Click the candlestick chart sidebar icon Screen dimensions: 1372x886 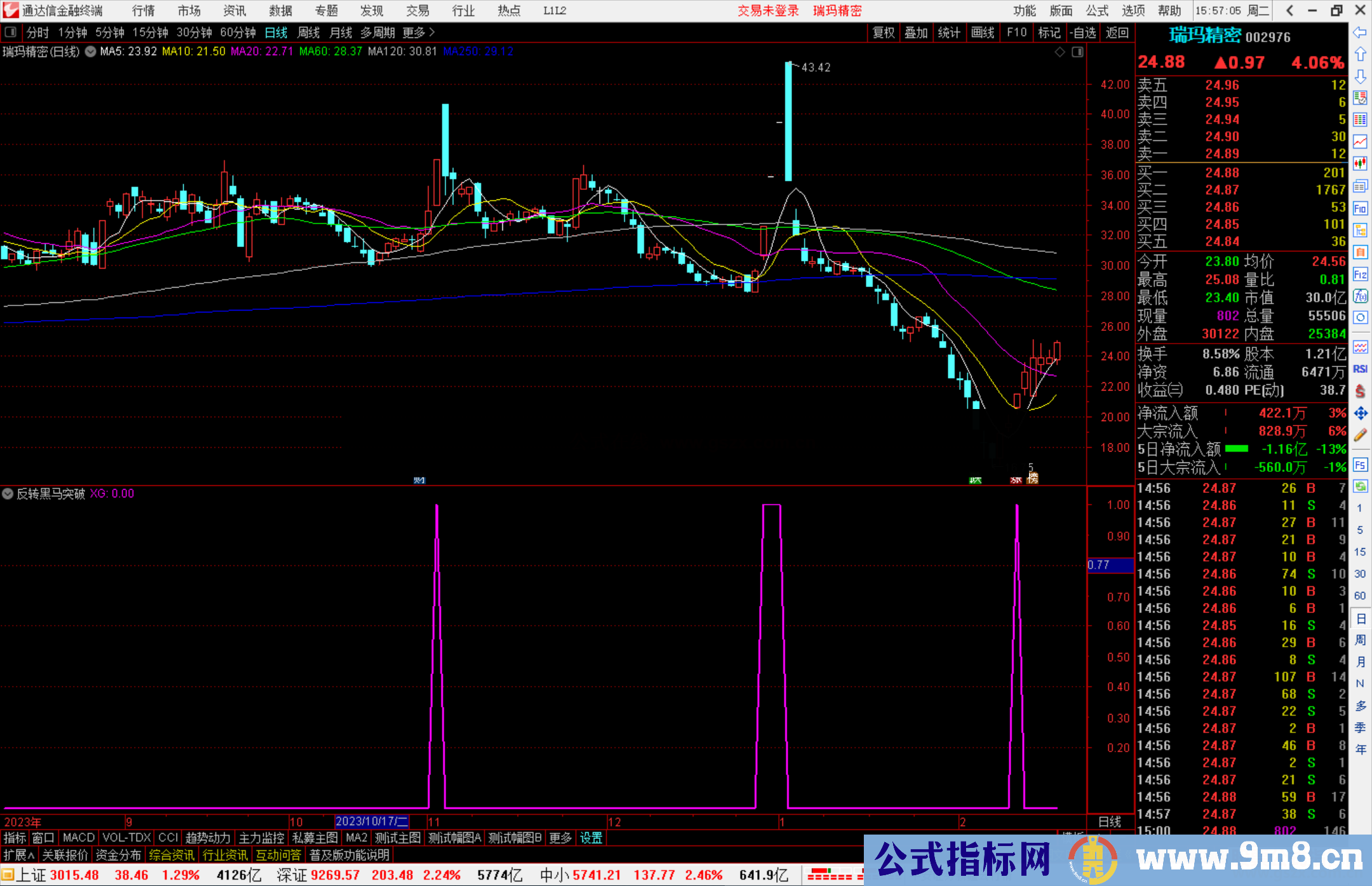pyautogui.click(x=1360, y=164)
